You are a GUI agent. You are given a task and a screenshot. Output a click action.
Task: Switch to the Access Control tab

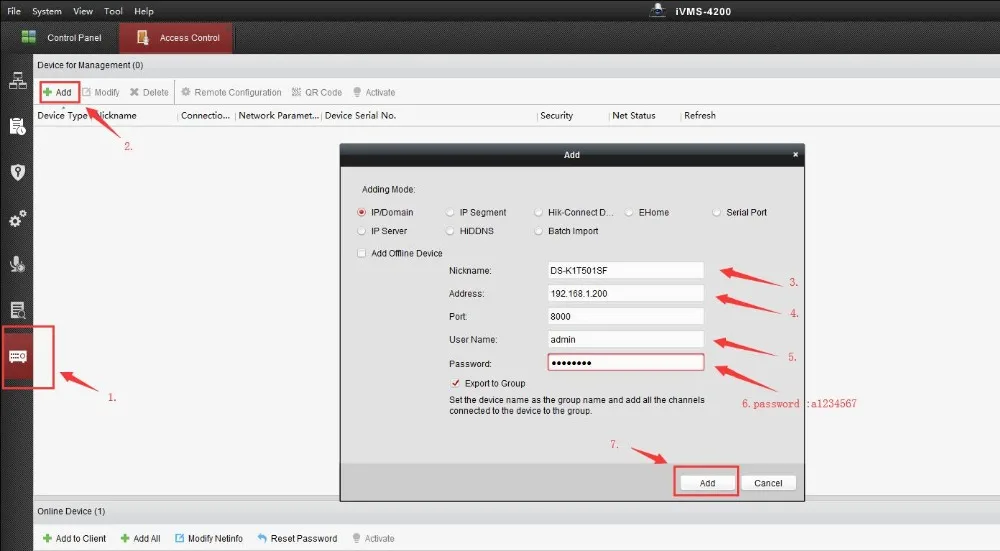coord(176,38)
